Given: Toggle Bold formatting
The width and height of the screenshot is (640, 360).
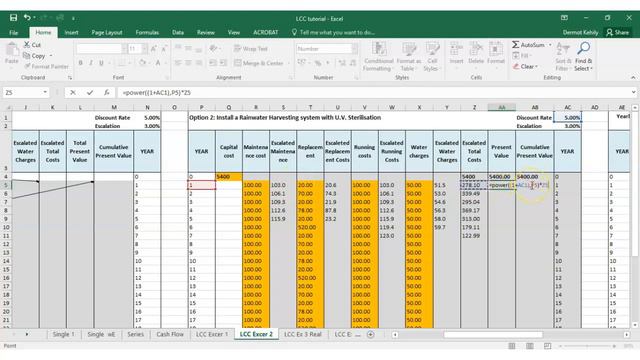Looking at the screenshot, I should [x=80, y=63].
